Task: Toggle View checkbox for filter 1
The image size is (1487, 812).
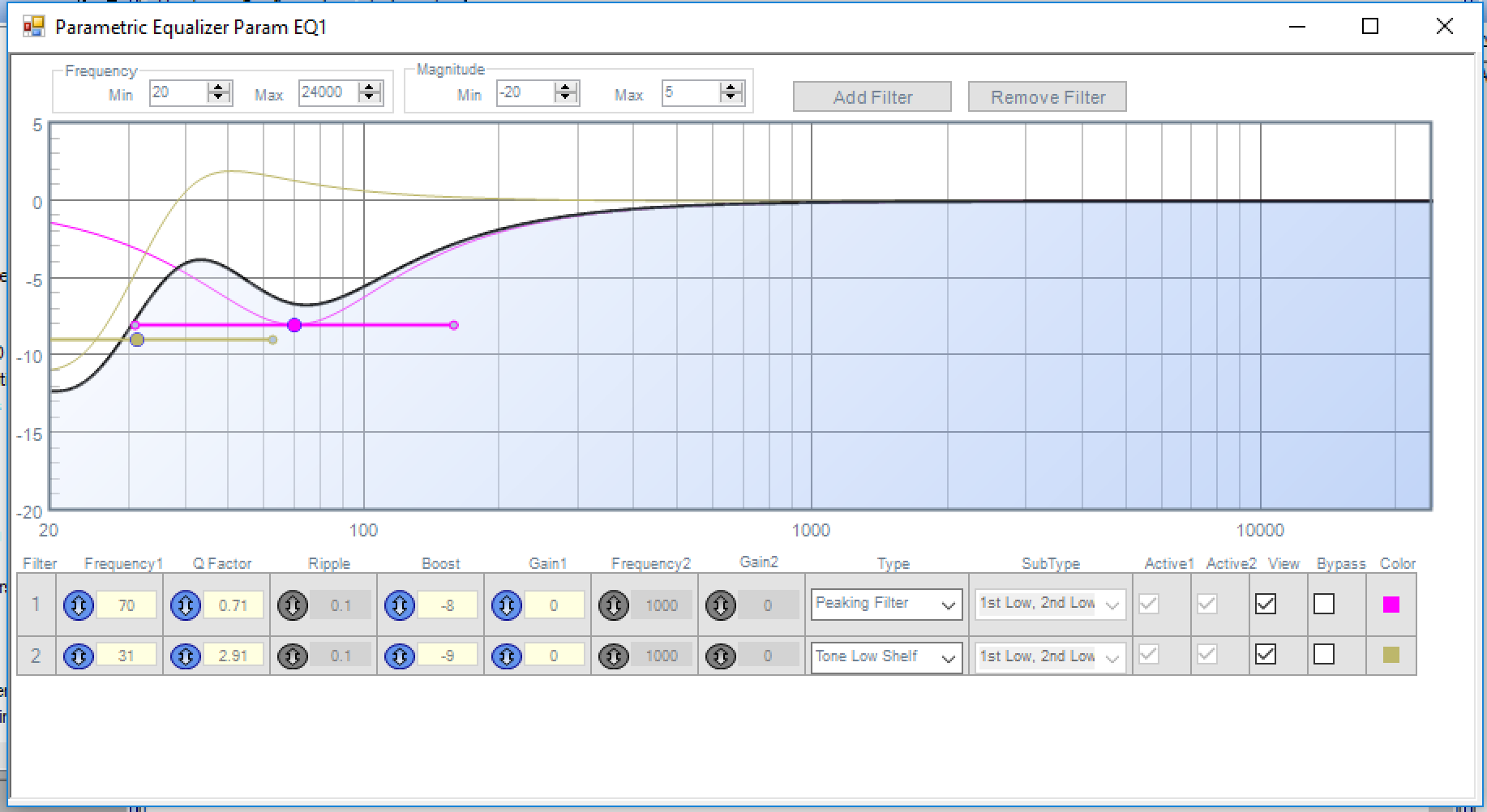Action: (x=1266, y=604)
